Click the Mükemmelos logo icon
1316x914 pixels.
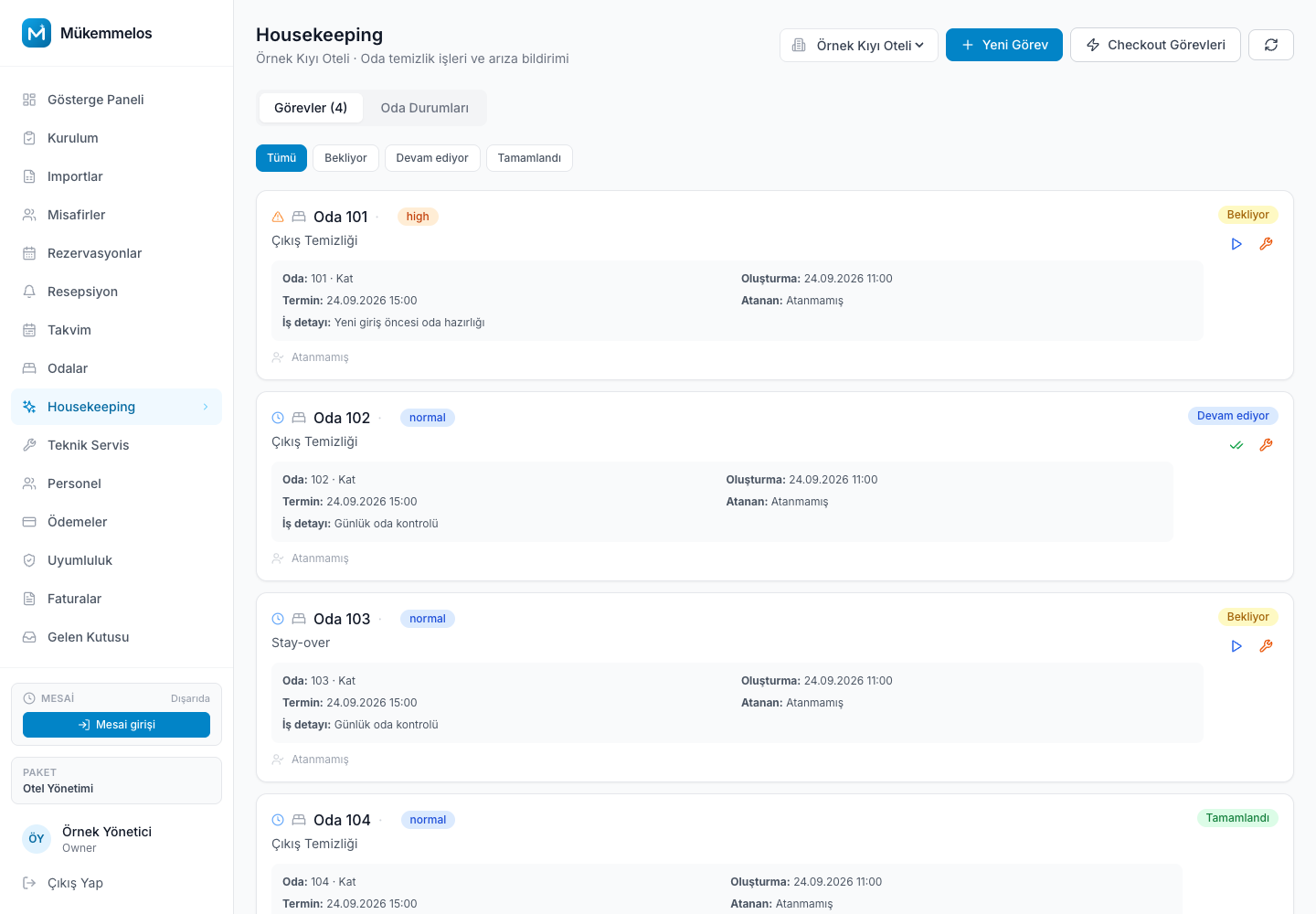[37, 33]
